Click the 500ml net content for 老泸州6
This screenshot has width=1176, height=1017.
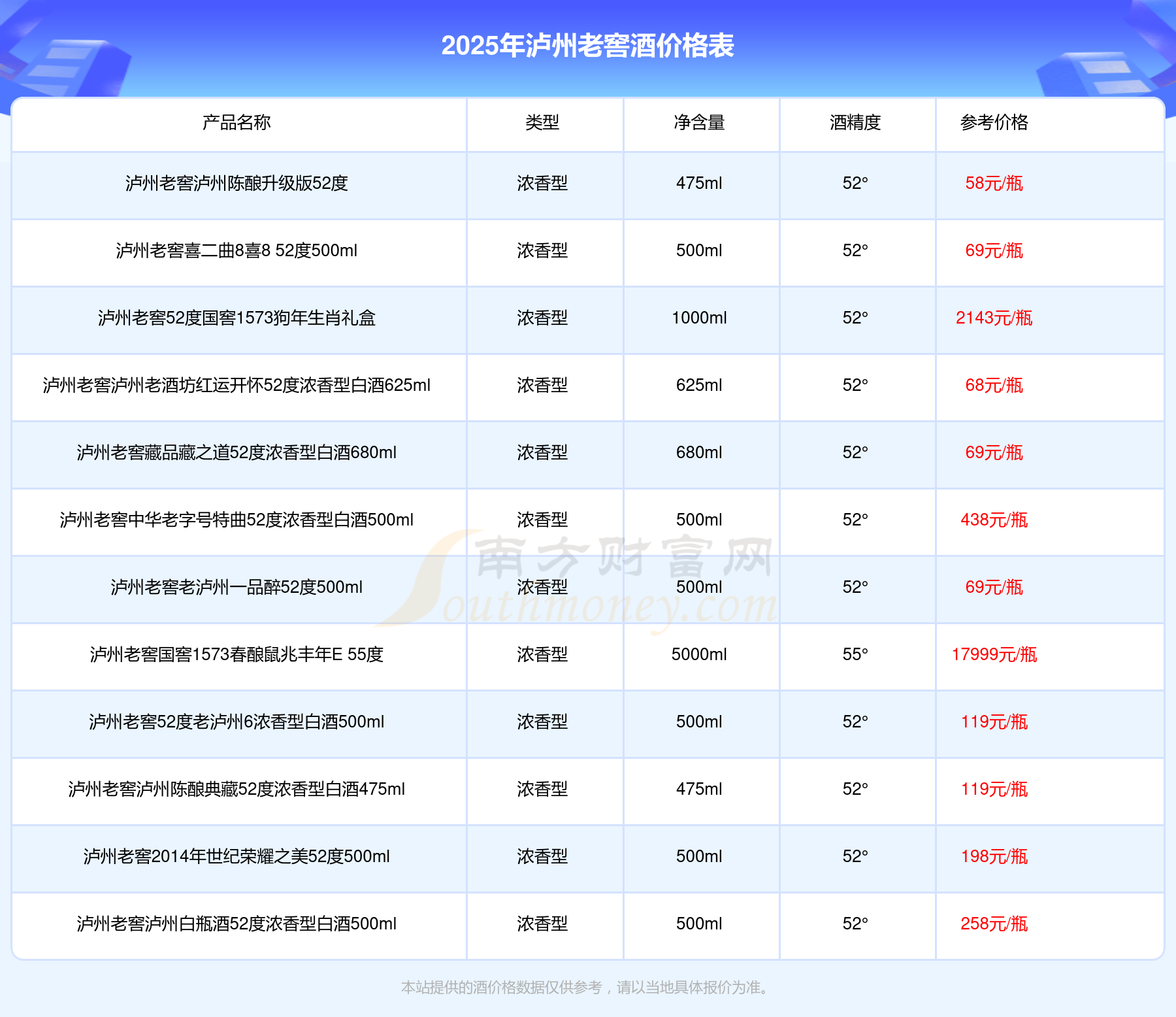(x=699, y=722)
